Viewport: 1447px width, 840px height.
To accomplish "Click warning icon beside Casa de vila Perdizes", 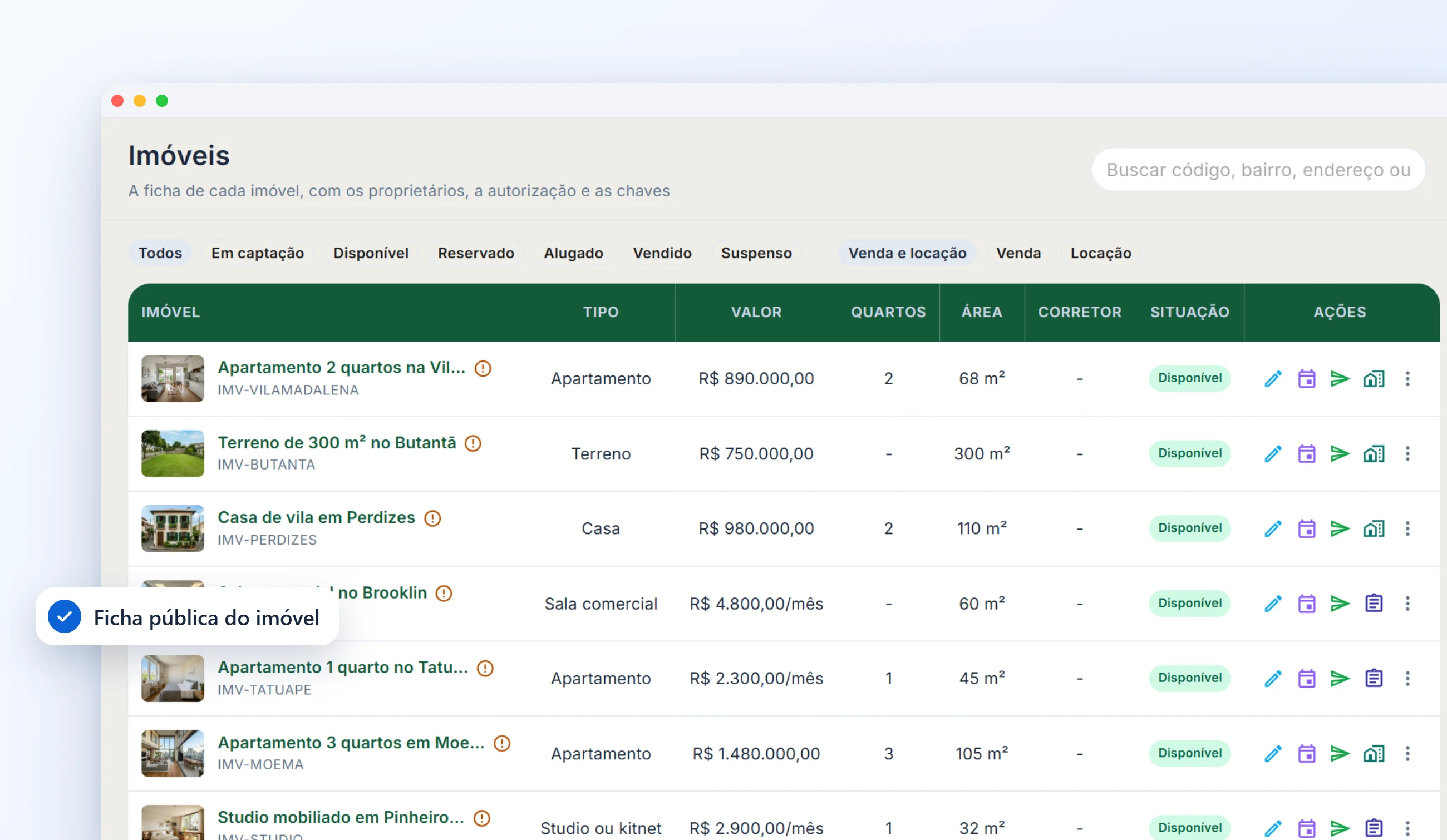I will point(432,518).
